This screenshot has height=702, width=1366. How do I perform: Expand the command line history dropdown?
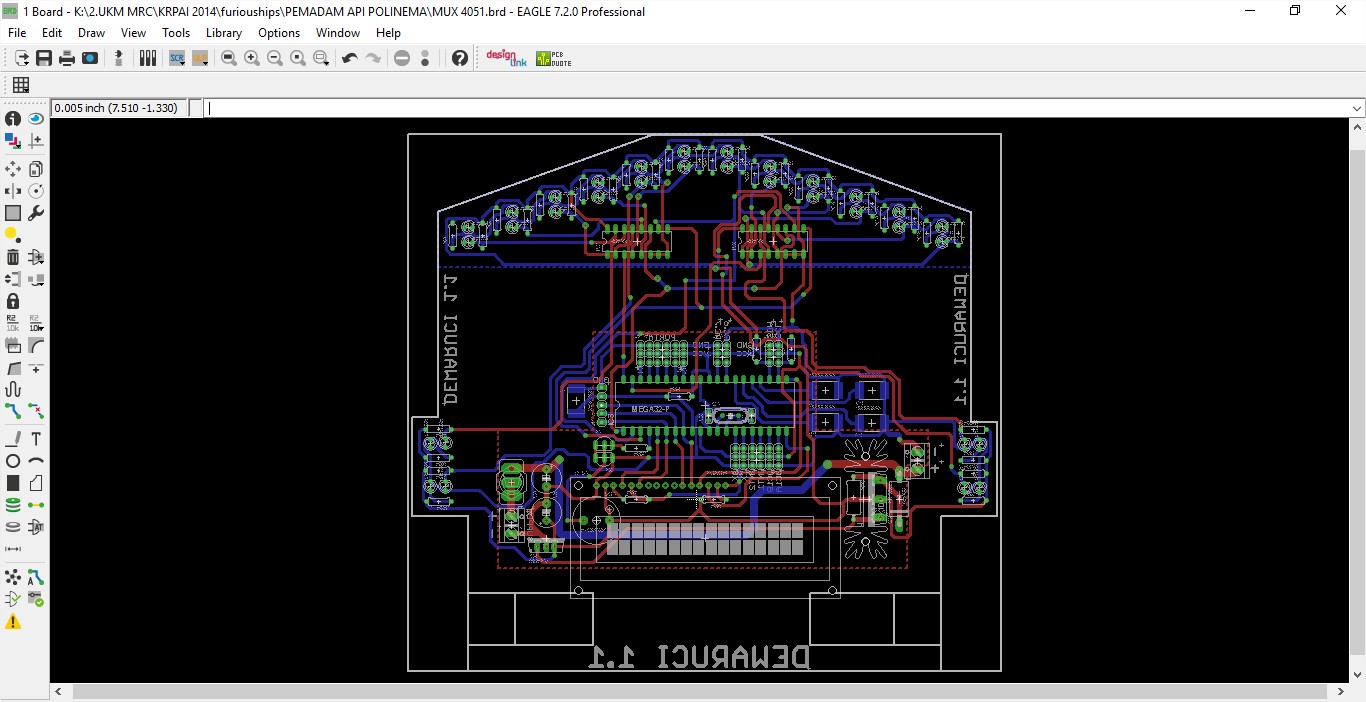pyautogui.click(x=1357, y=107)
